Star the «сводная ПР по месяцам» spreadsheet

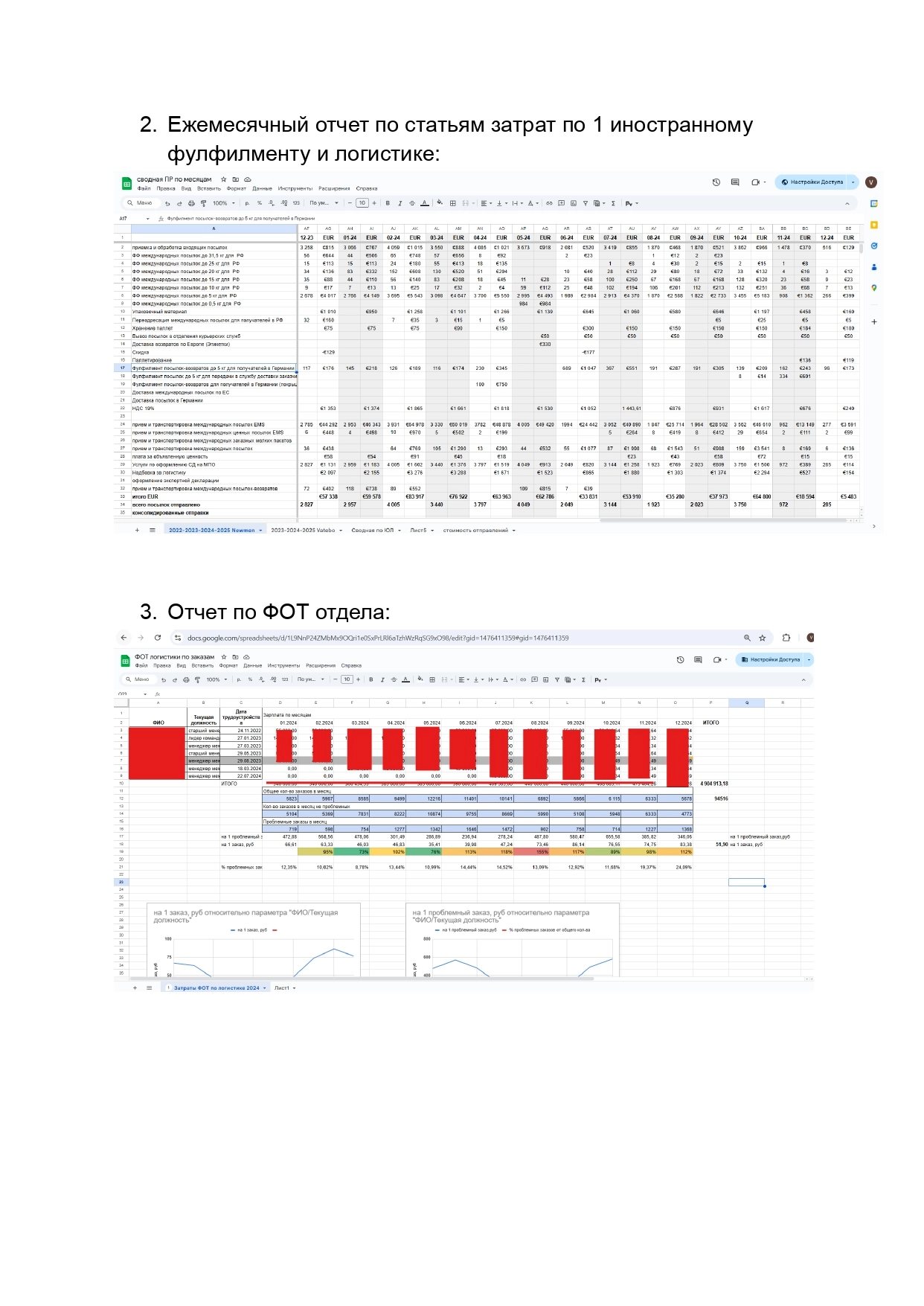pyautogui.click(x=223, y=179)
